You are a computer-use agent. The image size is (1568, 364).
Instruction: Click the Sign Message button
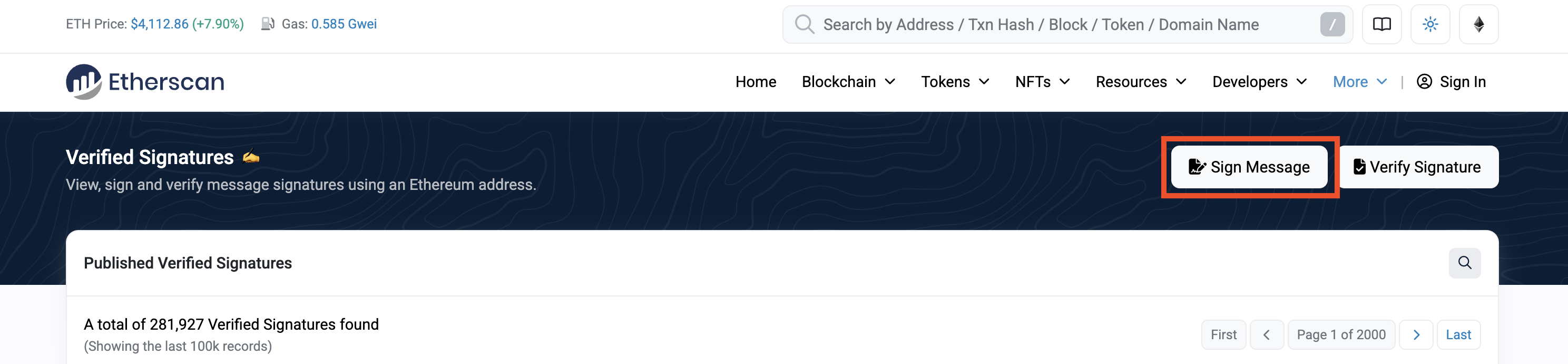pos(1249,167)
